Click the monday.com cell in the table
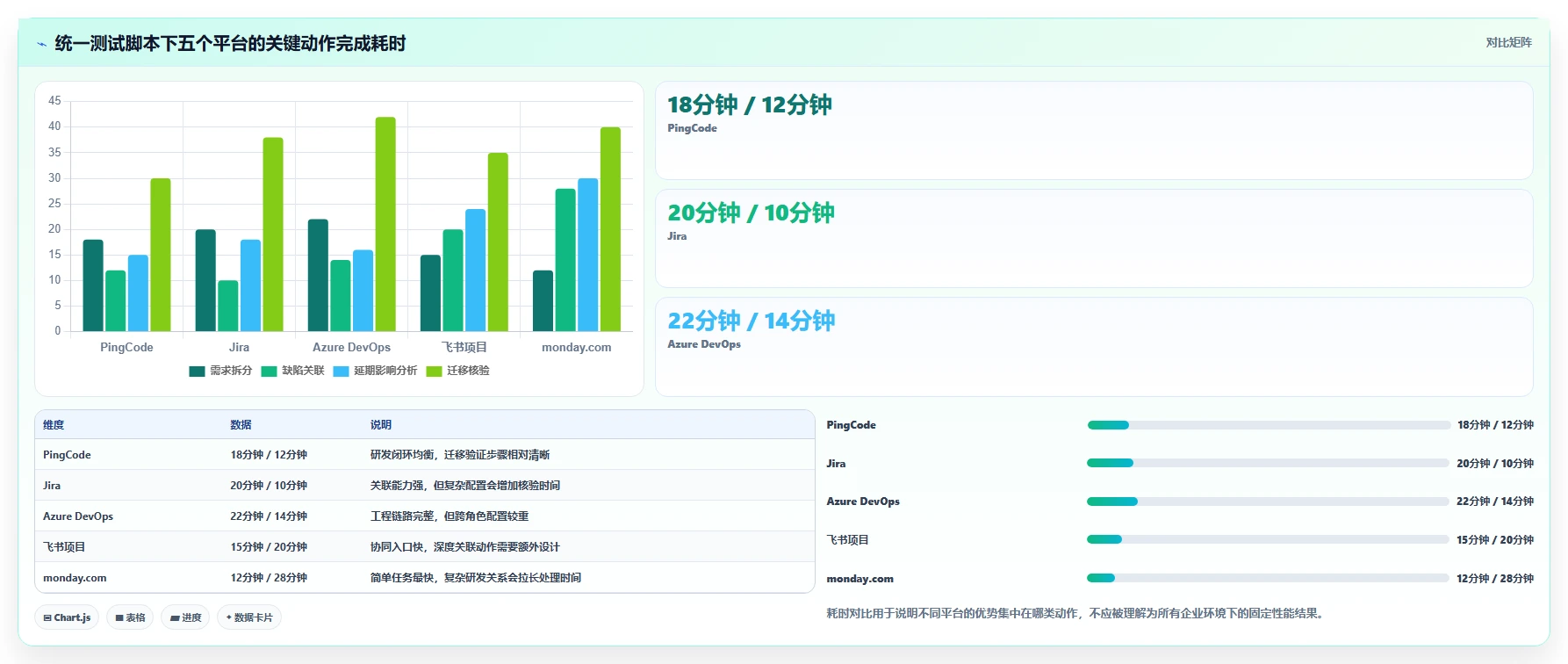Image resolution: width=1568 pixels, height=664 pixels. pyautogui.click(x=75, y=578)
